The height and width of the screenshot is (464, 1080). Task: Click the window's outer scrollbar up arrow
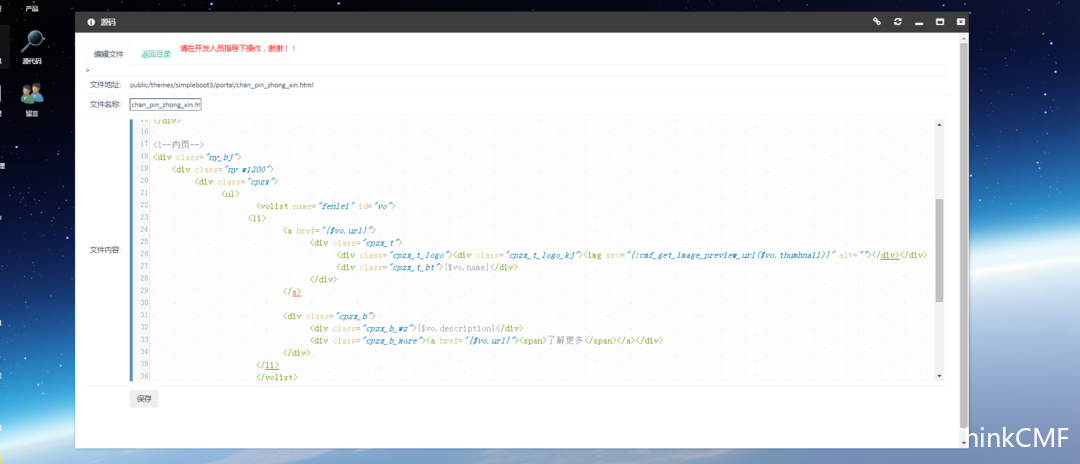(964, 37)
